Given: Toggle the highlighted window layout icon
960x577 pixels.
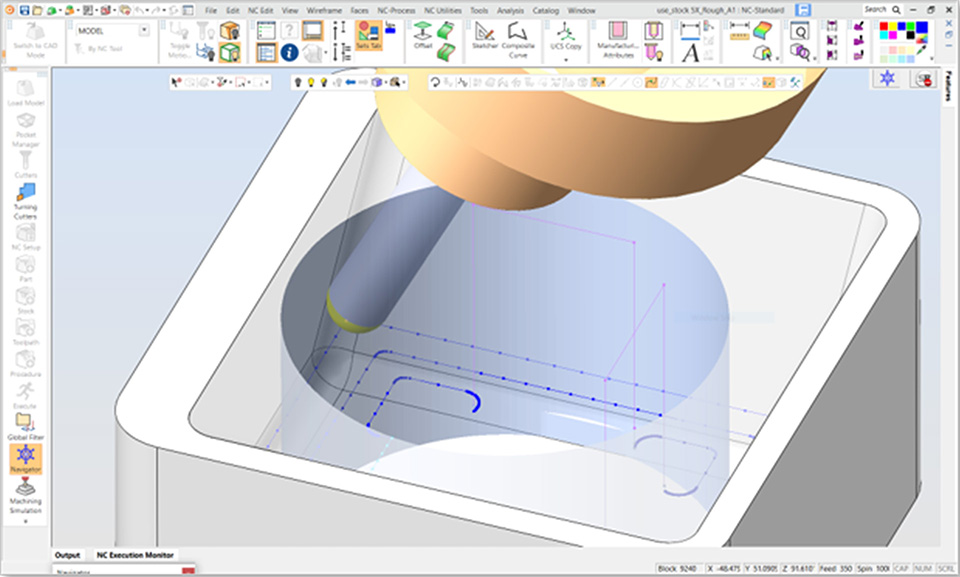Looking at the screenshot, I should [312, 31].
